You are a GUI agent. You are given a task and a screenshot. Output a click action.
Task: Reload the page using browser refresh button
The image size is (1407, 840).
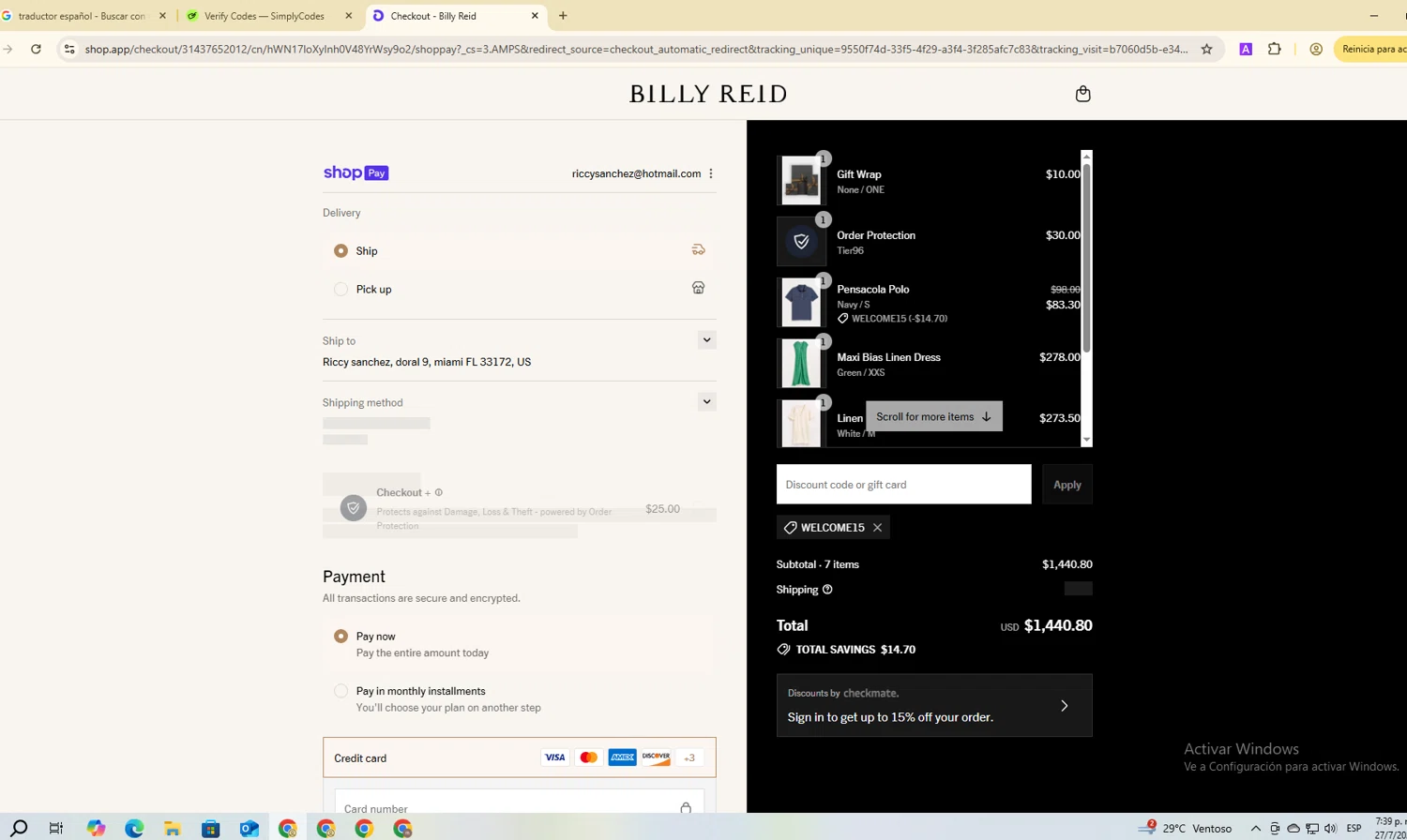(36, 49)
